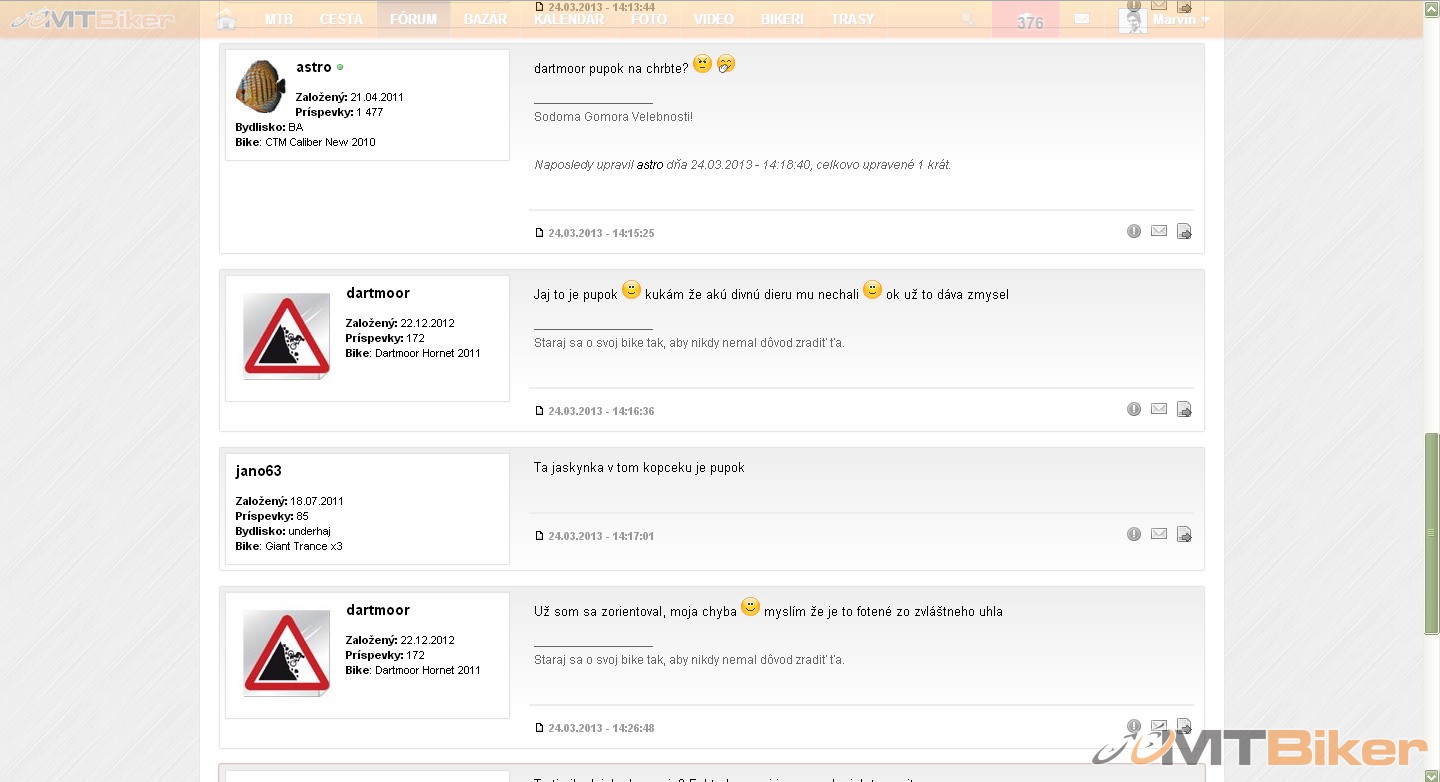
Task: Click the MTBiker logo in the header
Action: tap(90, 19)
